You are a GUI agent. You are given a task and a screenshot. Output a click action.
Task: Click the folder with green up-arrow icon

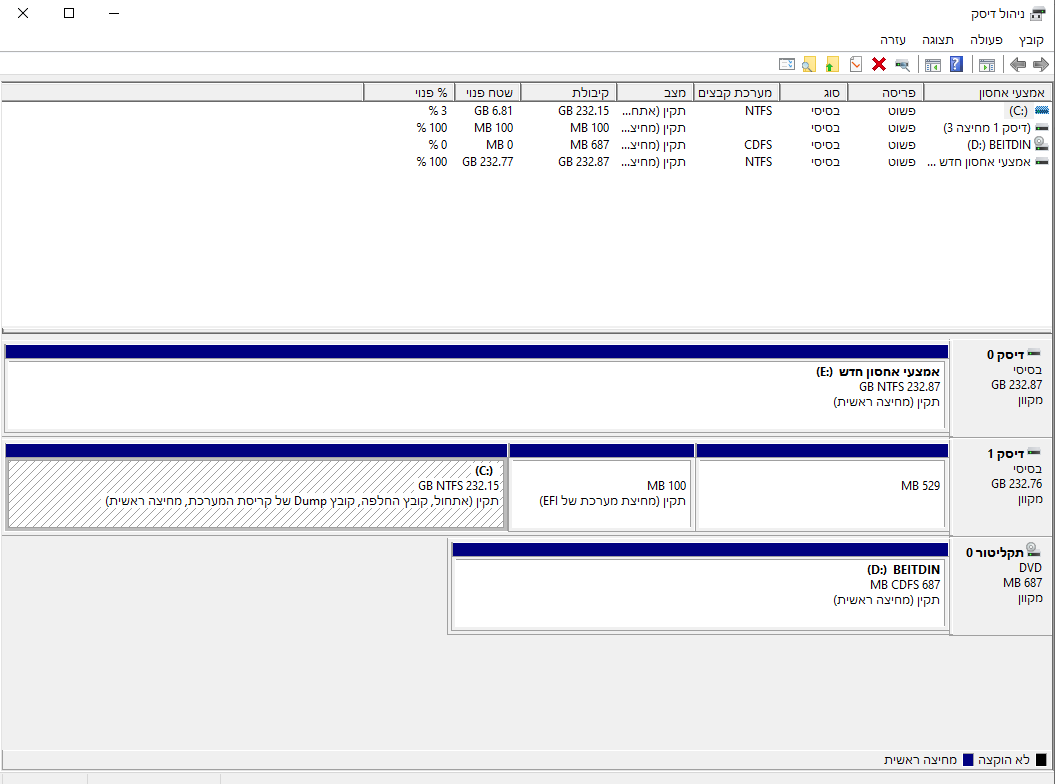click(x=832, y=65)
